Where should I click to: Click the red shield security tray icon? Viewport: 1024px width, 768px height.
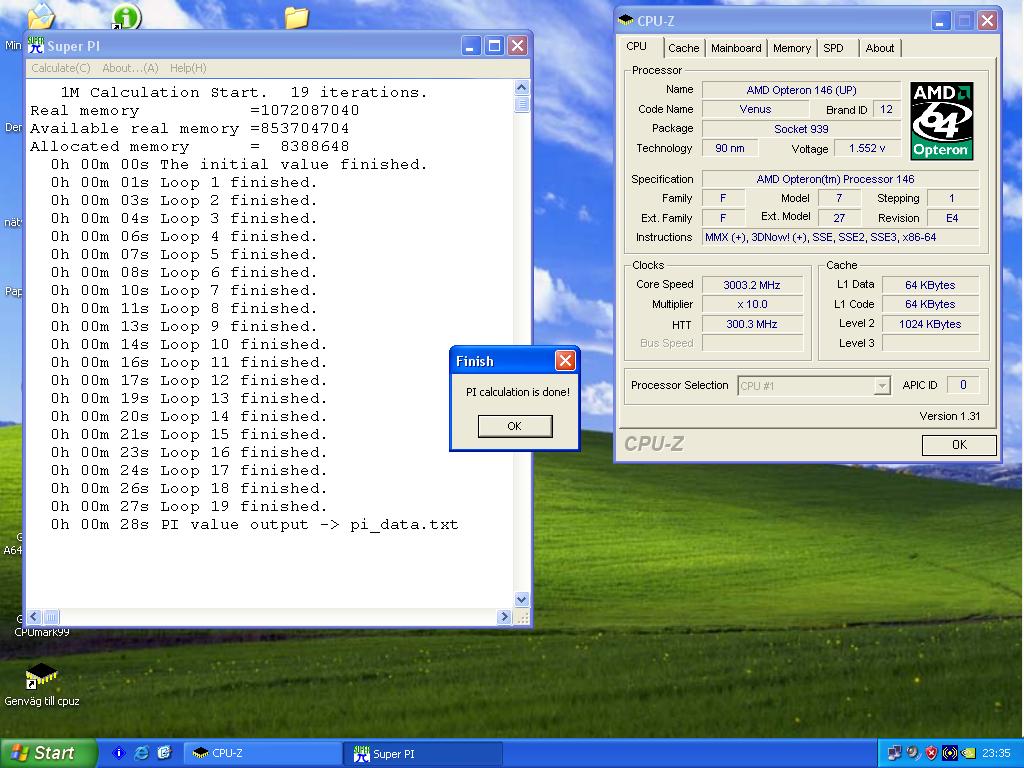click(931, 753)
